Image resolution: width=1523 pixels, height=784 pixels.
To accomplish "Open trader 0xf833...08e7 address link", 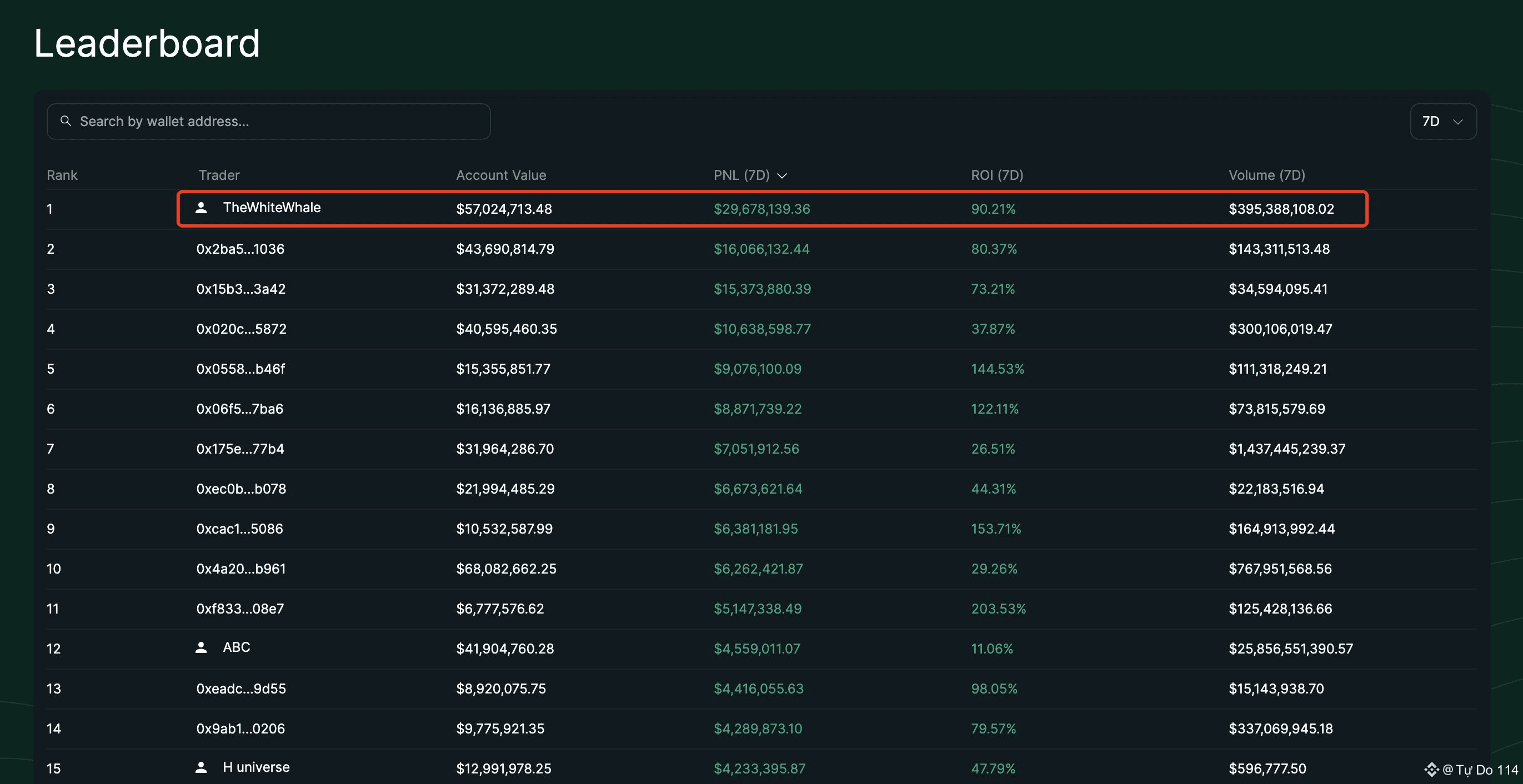I will coord(240,609).
